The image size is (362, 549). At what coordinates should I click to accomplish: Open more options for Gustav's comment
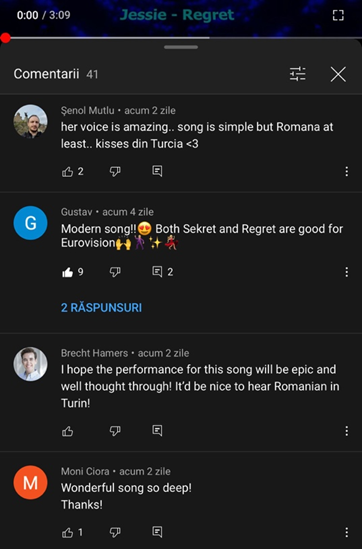click(x=347, y=272)
